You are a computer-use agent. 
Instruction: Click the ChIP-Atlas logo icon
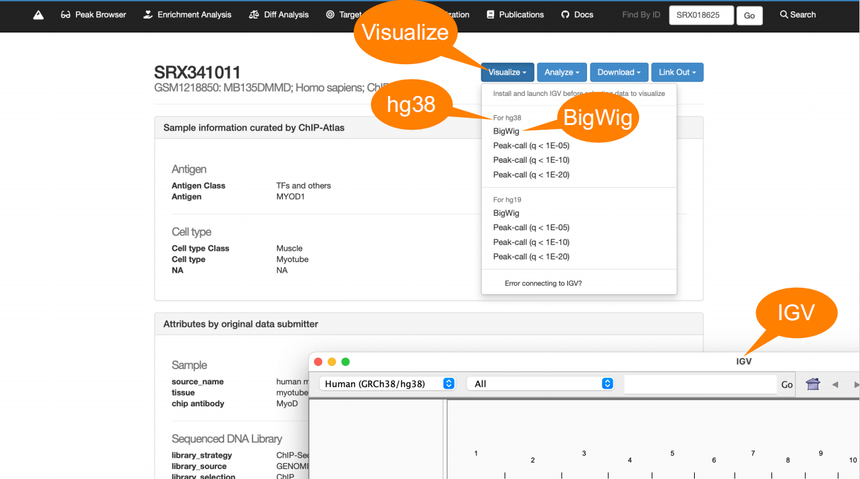click(x=38, y=15)
